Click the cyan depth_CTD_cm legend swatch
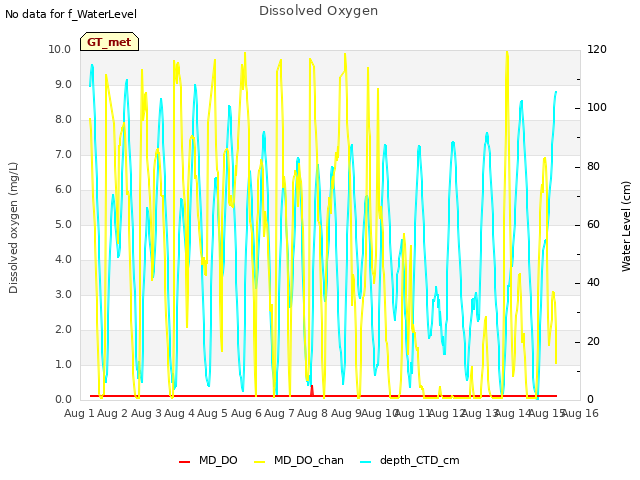Viewport: 640px width, 480px height. click(366, 462)
